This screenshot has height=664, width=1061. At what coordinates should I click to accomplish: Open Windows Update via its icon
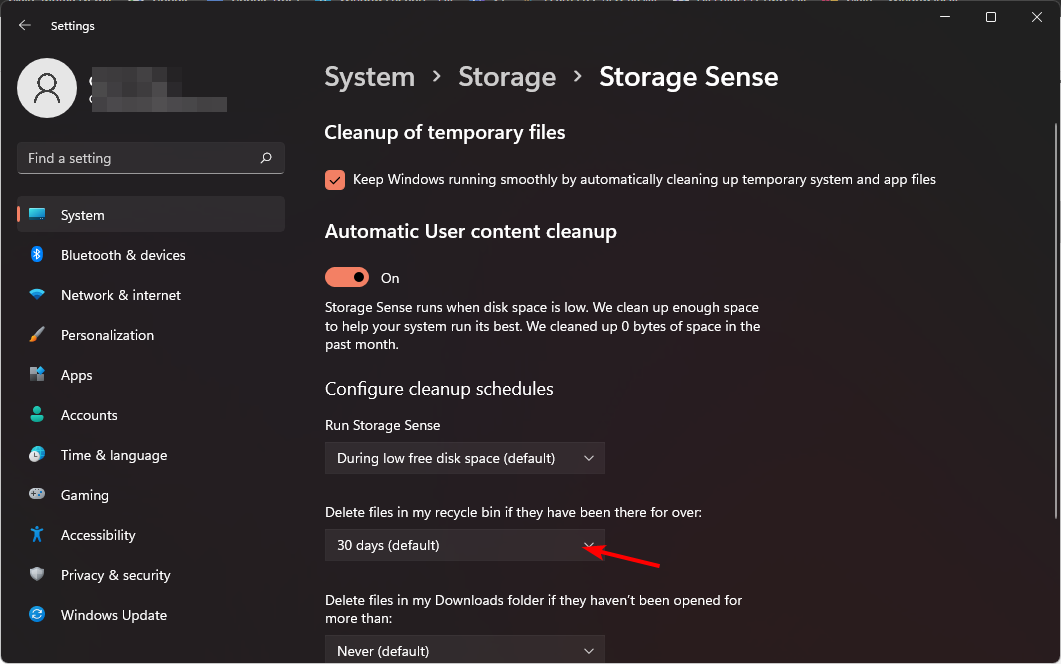click(x=37, y=615)
